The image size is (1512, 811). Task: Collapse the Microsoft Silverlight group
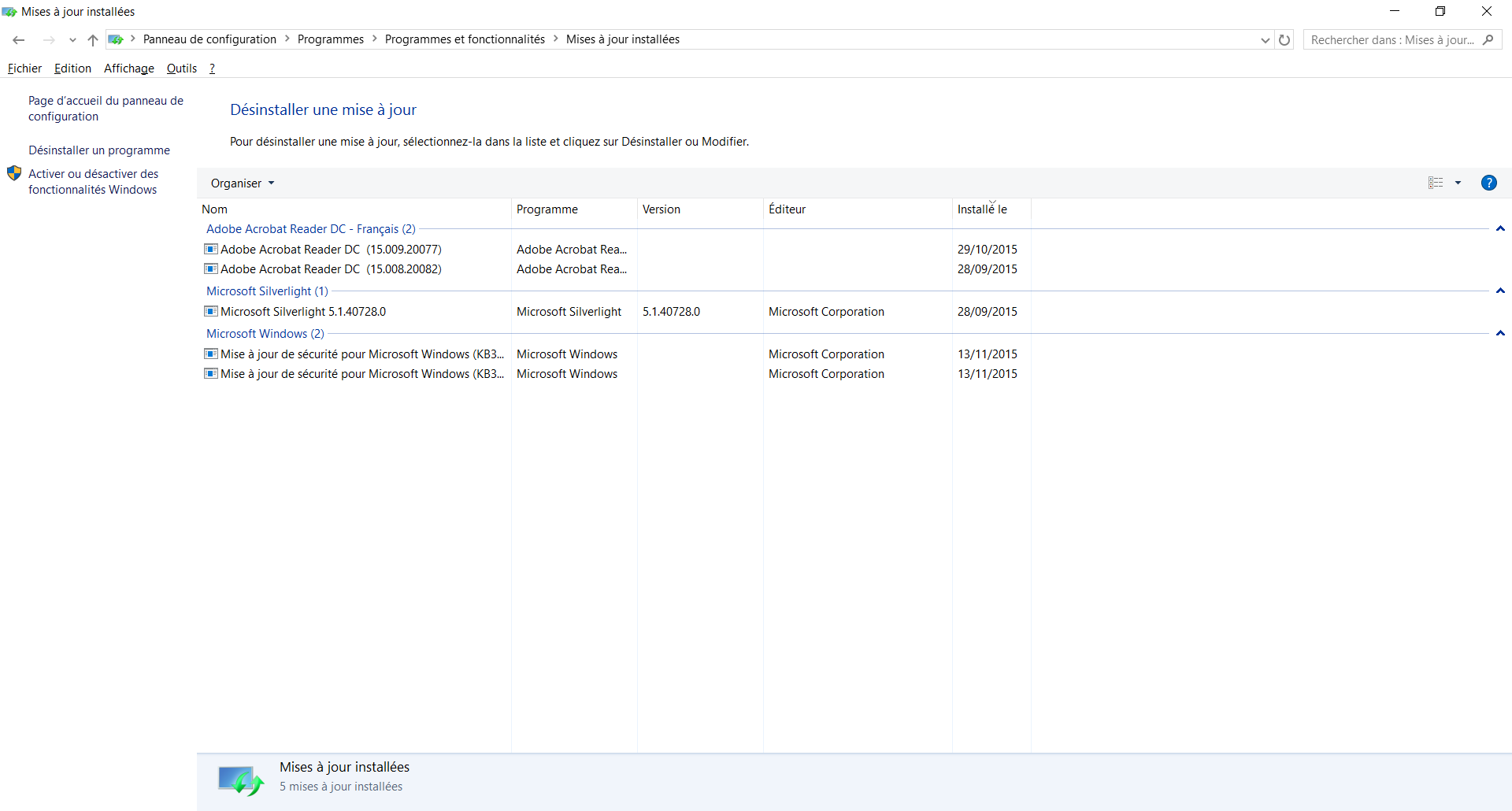tap(1500, 291)
